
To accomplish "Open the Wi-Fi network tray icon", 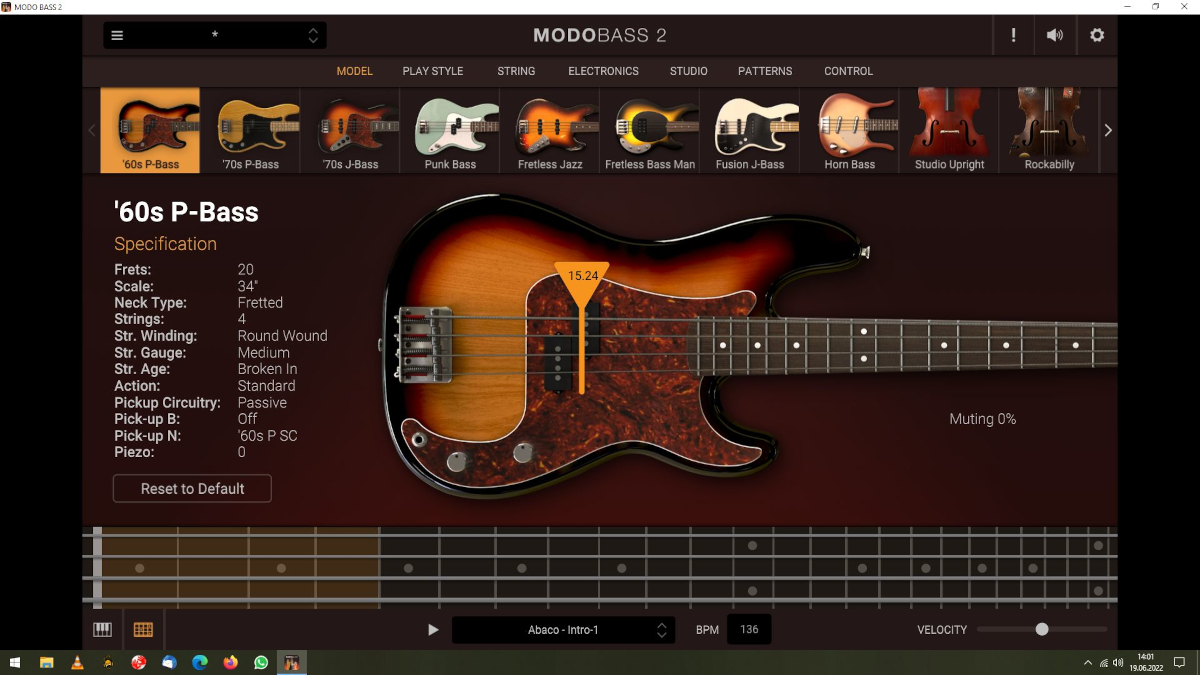I will tap(1104, 662).
